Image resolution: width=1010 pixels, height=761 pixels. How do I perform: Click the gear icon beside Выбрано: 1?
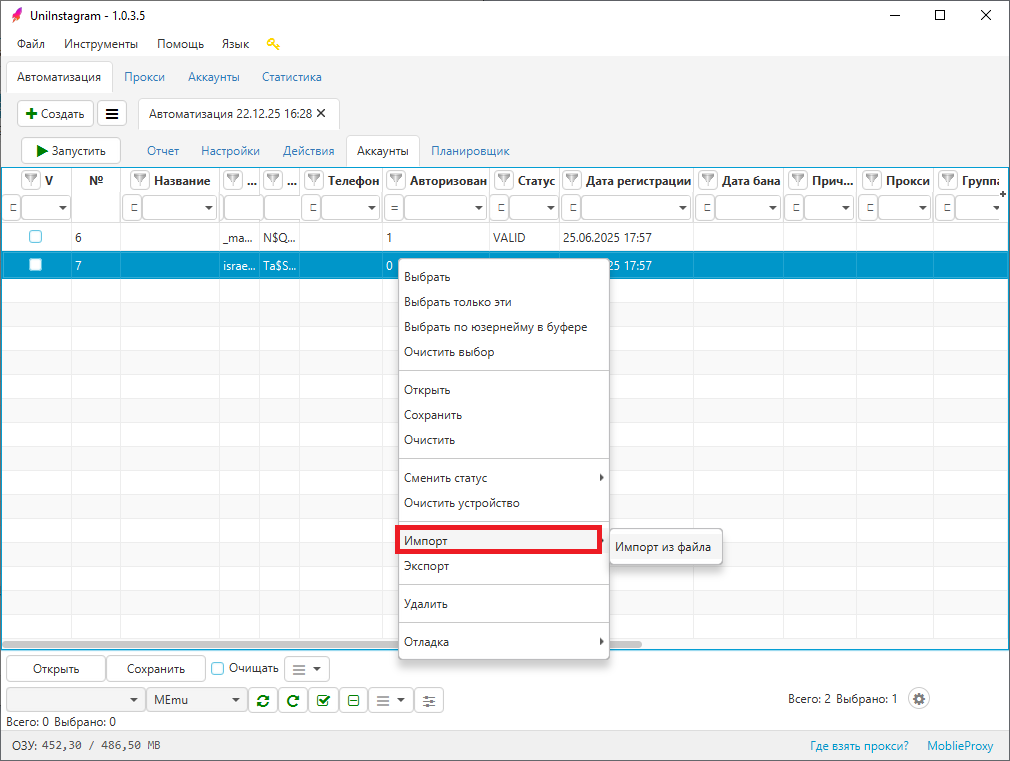[919, 699]
